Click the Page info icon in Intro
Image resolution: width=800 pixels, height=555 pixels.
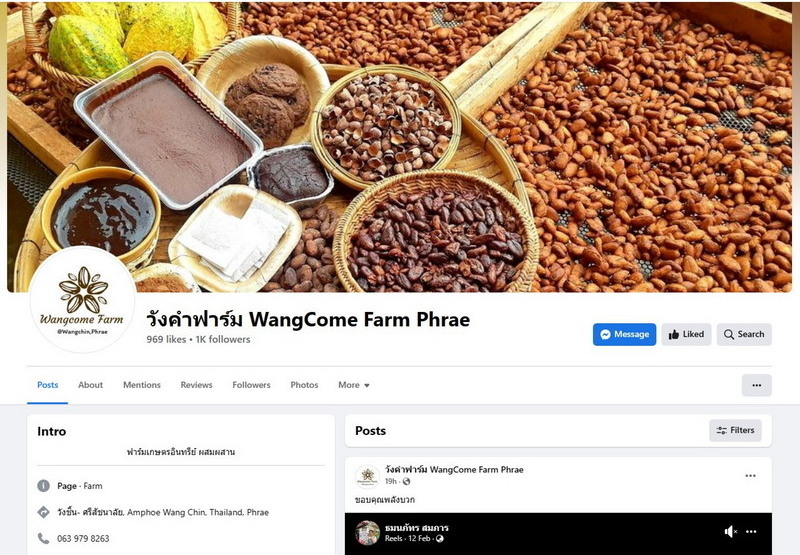click(x=44, y=486)
